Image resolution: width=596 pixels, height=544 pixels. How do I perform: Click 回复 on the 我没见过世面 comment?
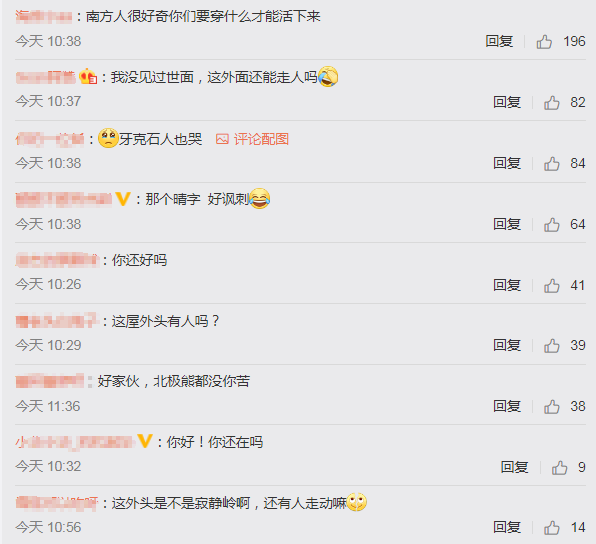[507, 102]
